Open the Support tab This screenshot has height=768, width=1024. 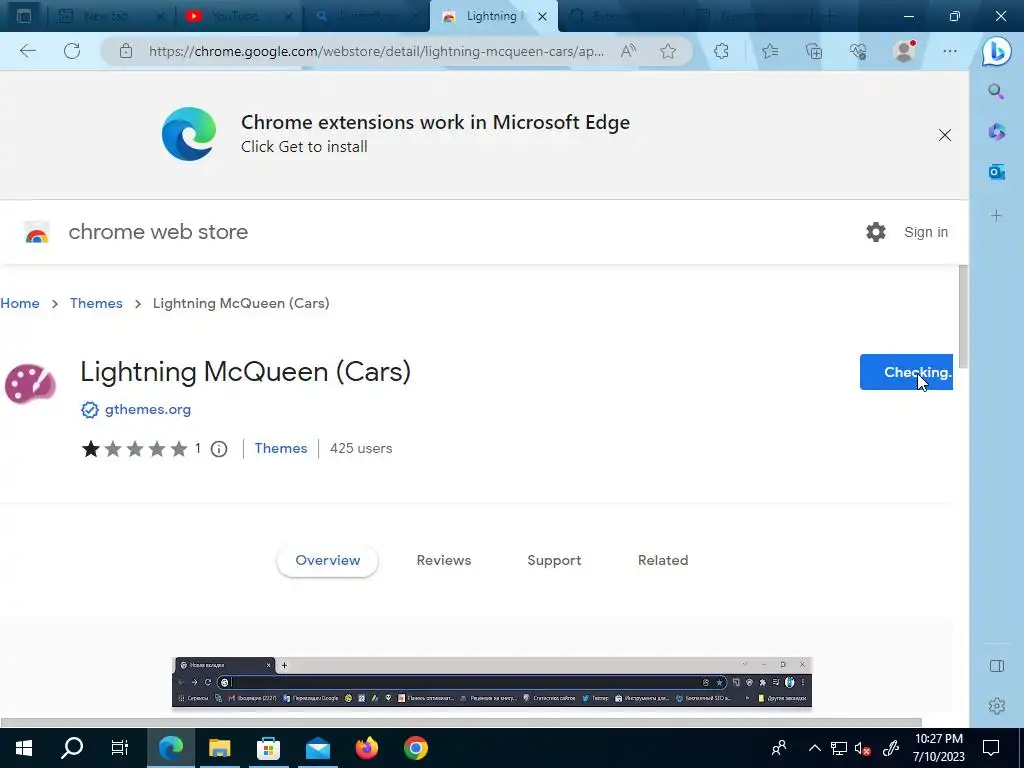pos(554,560)
